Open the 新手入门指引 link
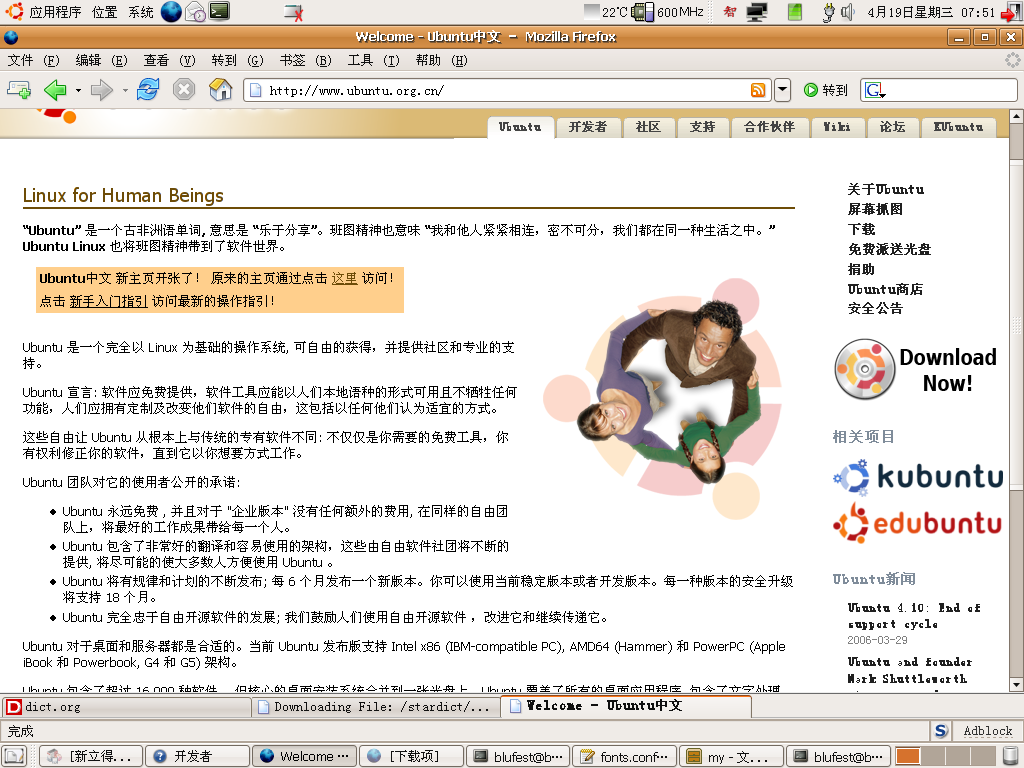Image resolution: width=1024 pixels, height=768 pixels. point(108,301)
